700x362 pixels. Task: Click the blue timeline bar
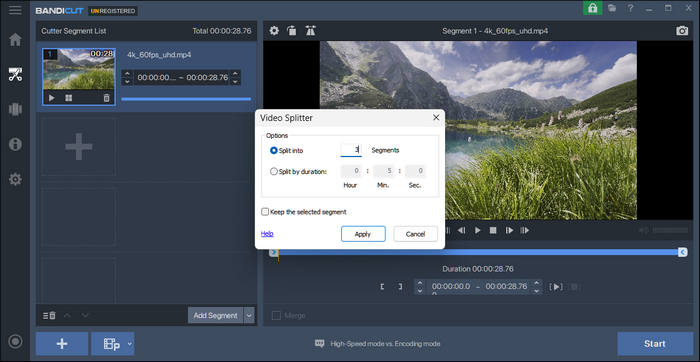tap(478, 253)
